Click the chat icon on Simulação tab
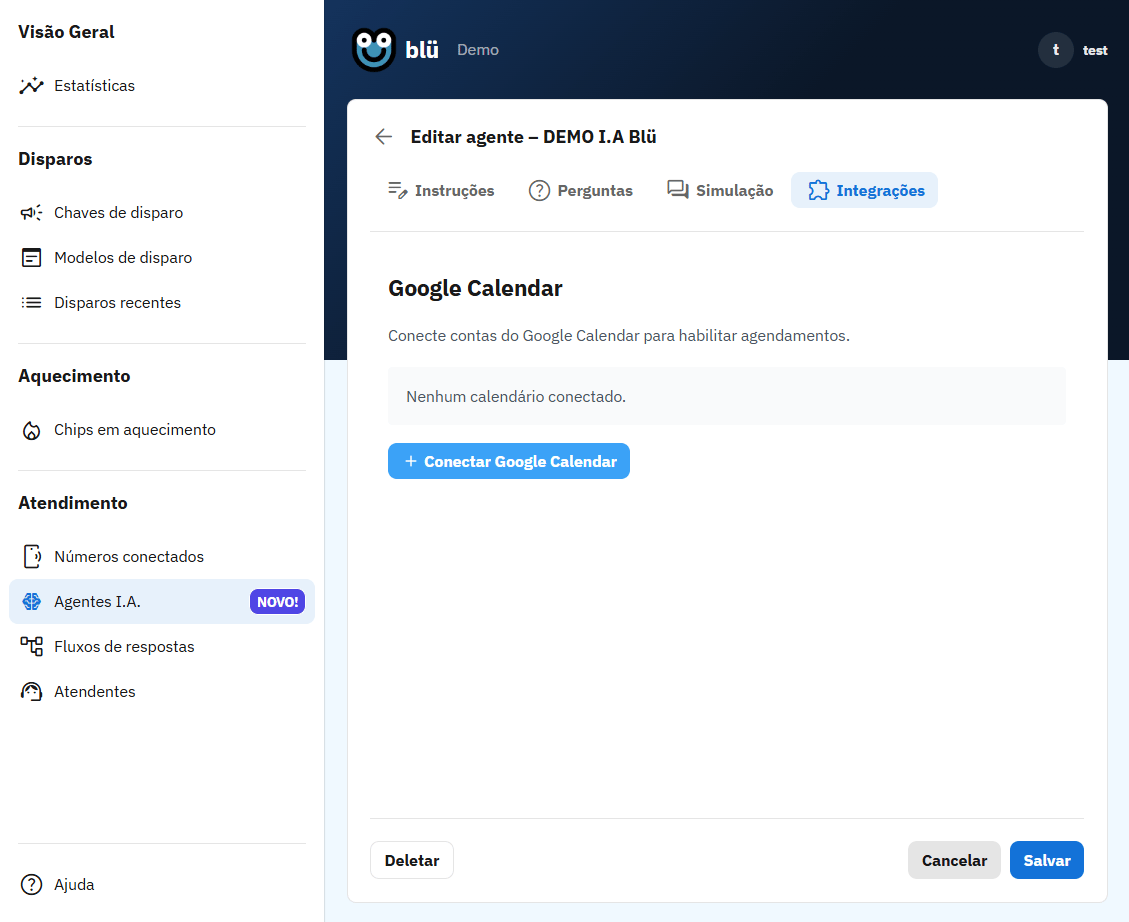The width and height of the screenshot is (1129, 922). click(x=678, y=190)
